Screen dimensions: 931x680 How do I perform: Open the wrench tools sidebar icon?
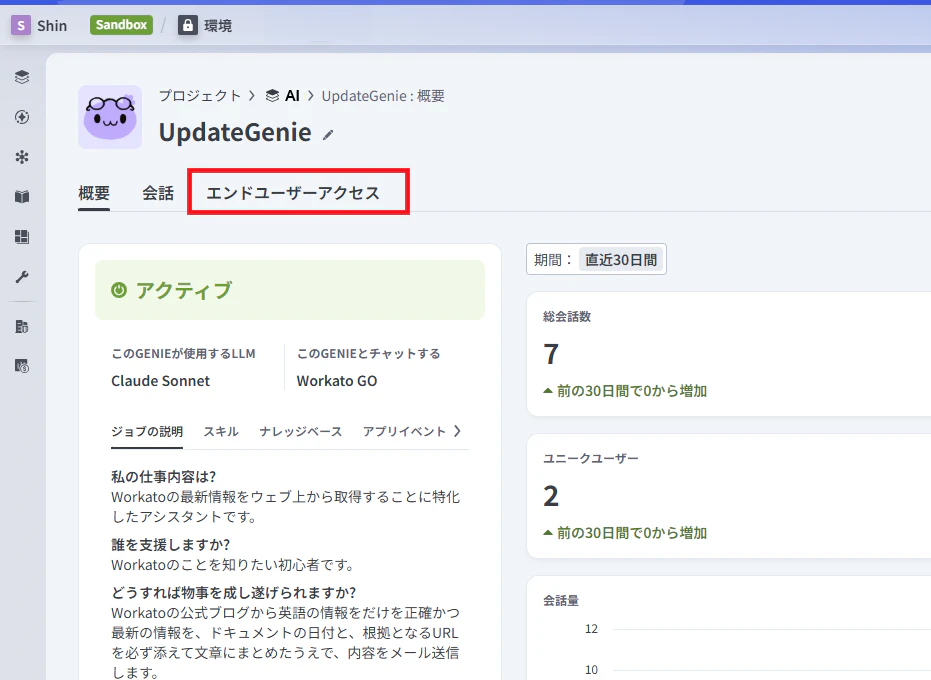coord(22,277)
